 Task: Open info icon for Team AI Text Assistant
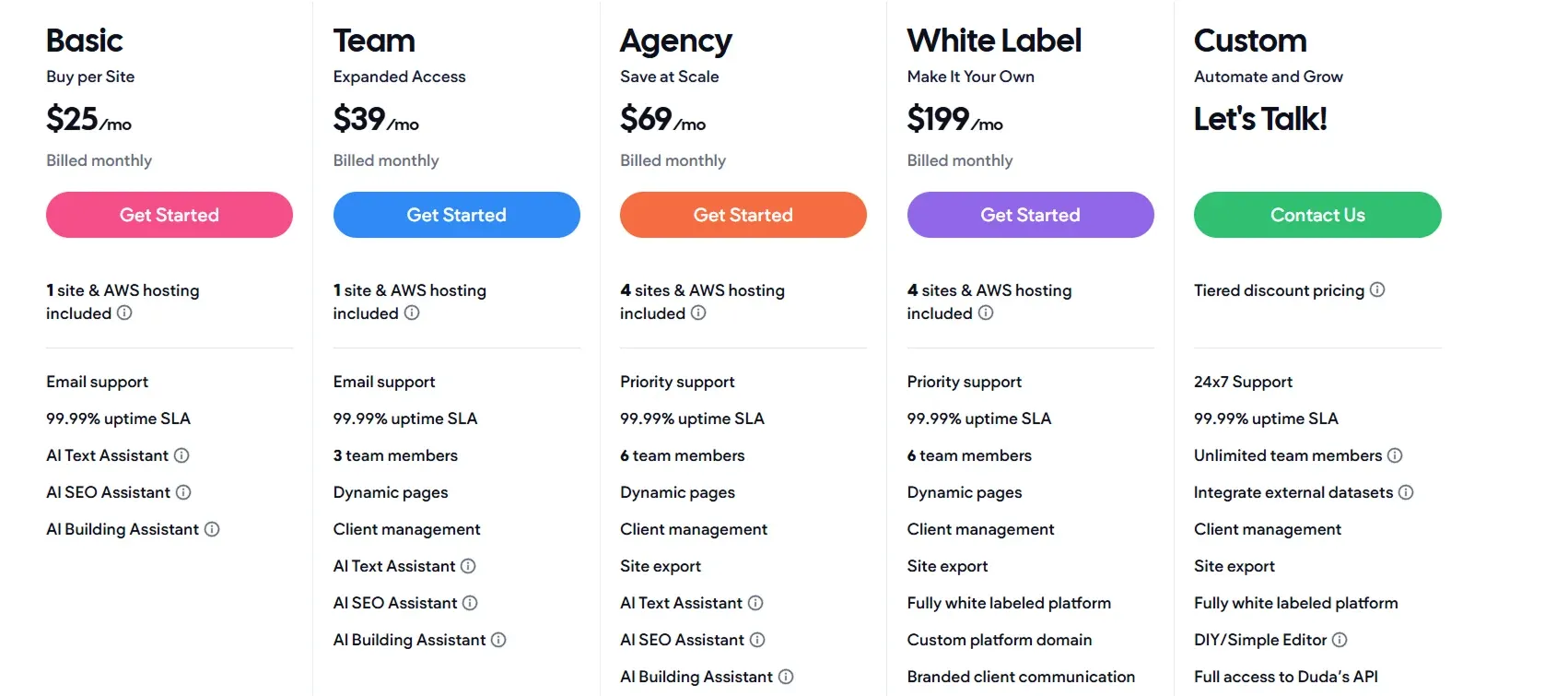pos(468,566)
